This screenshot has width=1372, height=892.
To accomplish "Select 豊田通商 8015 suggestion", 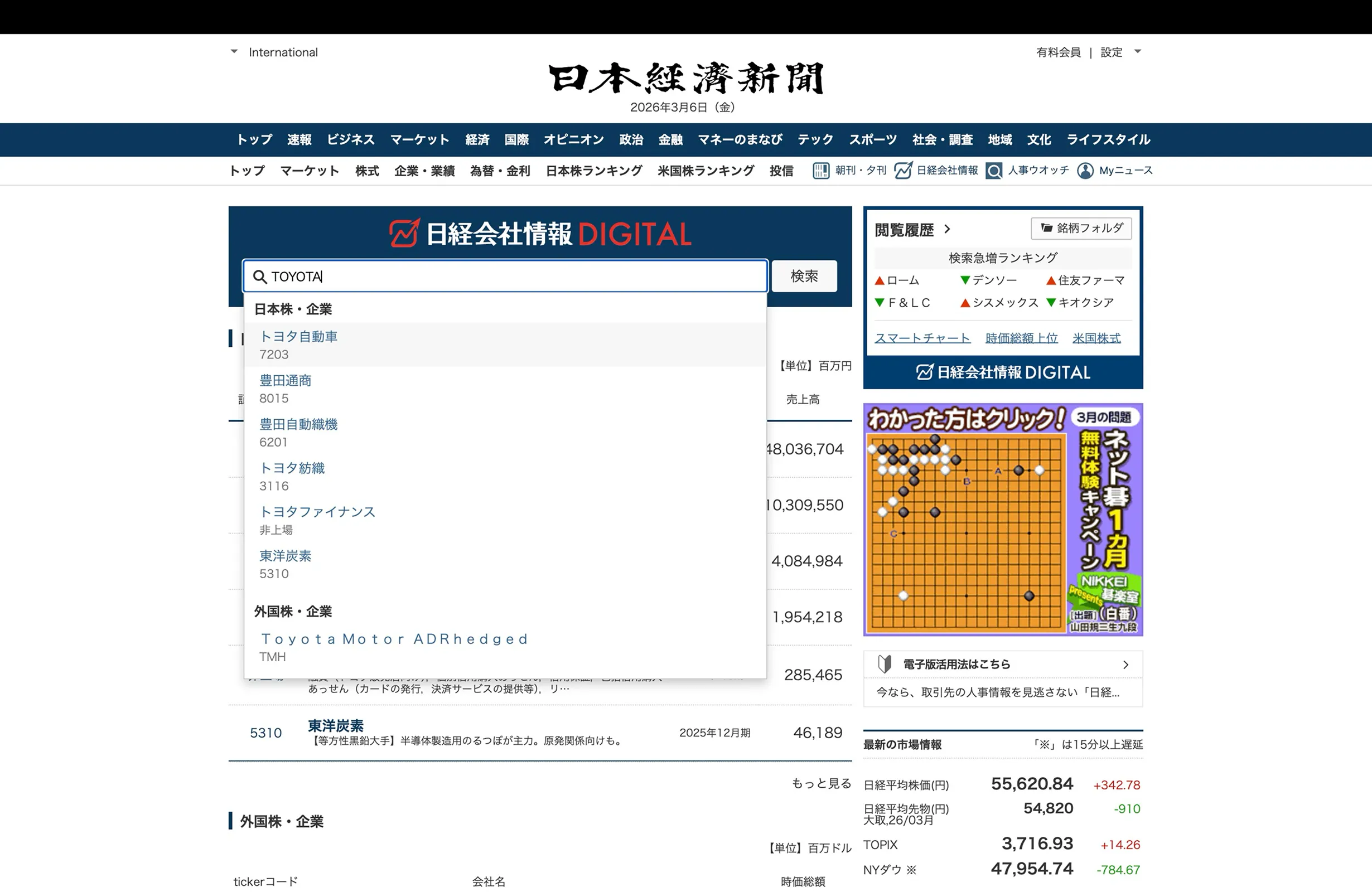I will click(x=505, y=389).
